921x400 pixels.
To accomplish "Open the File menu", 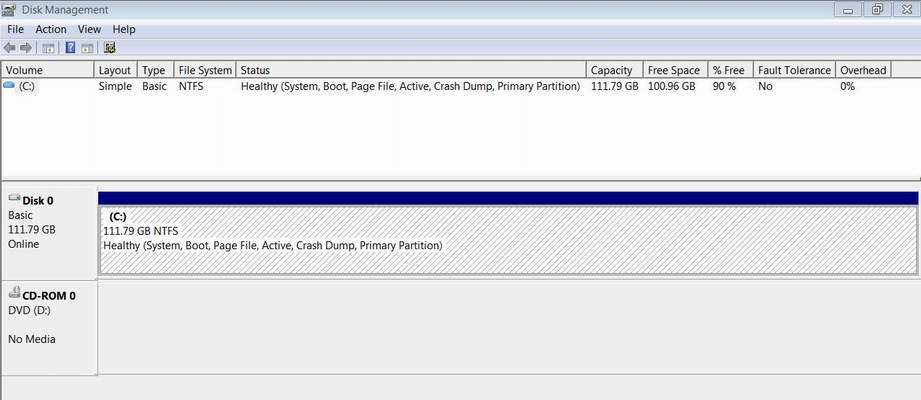I will coord(15,29).
